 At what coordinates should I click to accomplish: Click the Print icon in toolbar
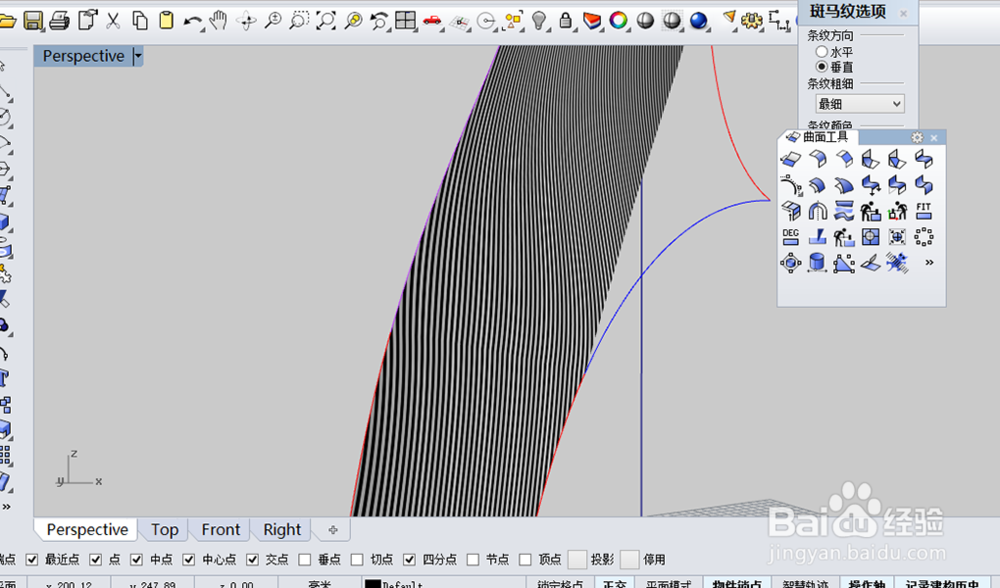coord(59,20)
